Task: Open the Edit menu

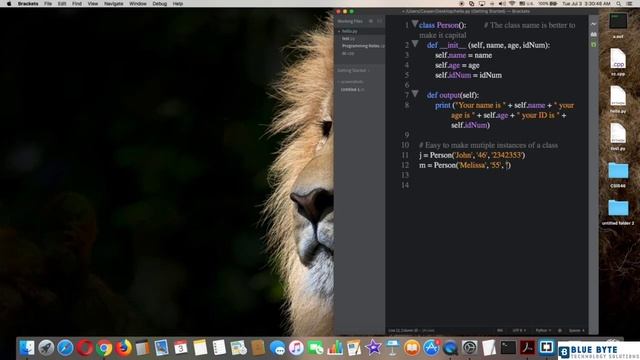Action: 62,4
